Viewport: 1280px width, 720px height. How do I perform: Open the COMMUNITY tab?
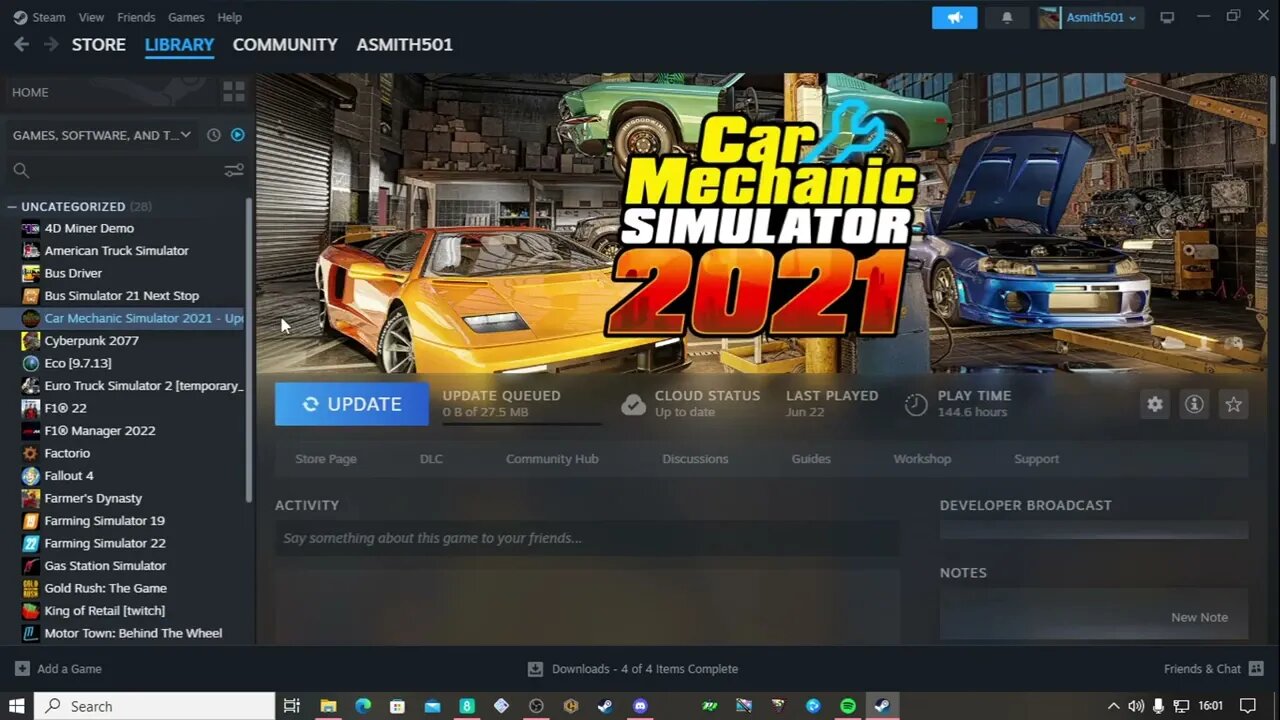tap(285, 44)
